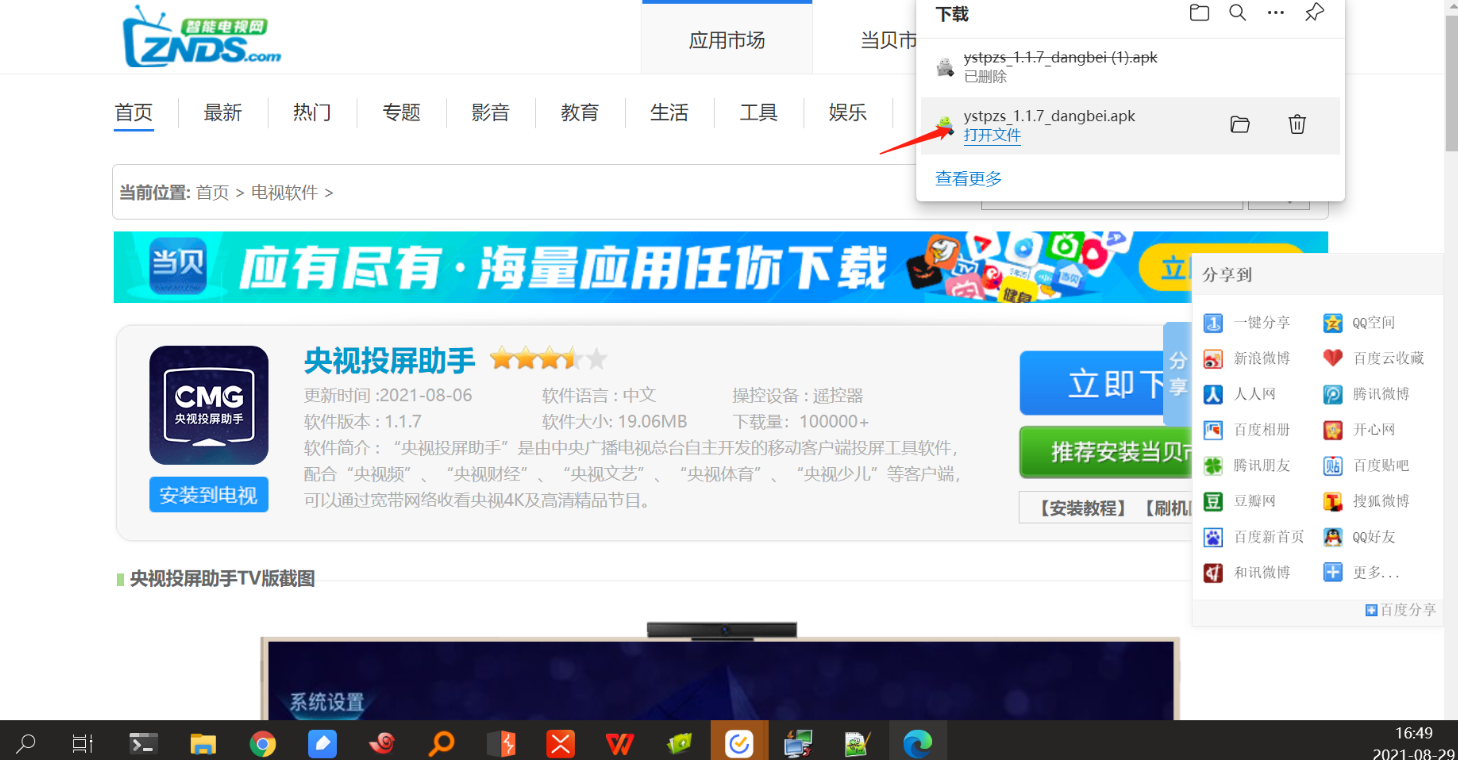Click the 打开文件 link
This screenshot has width=1458, height=760.
tap(992, 135)
